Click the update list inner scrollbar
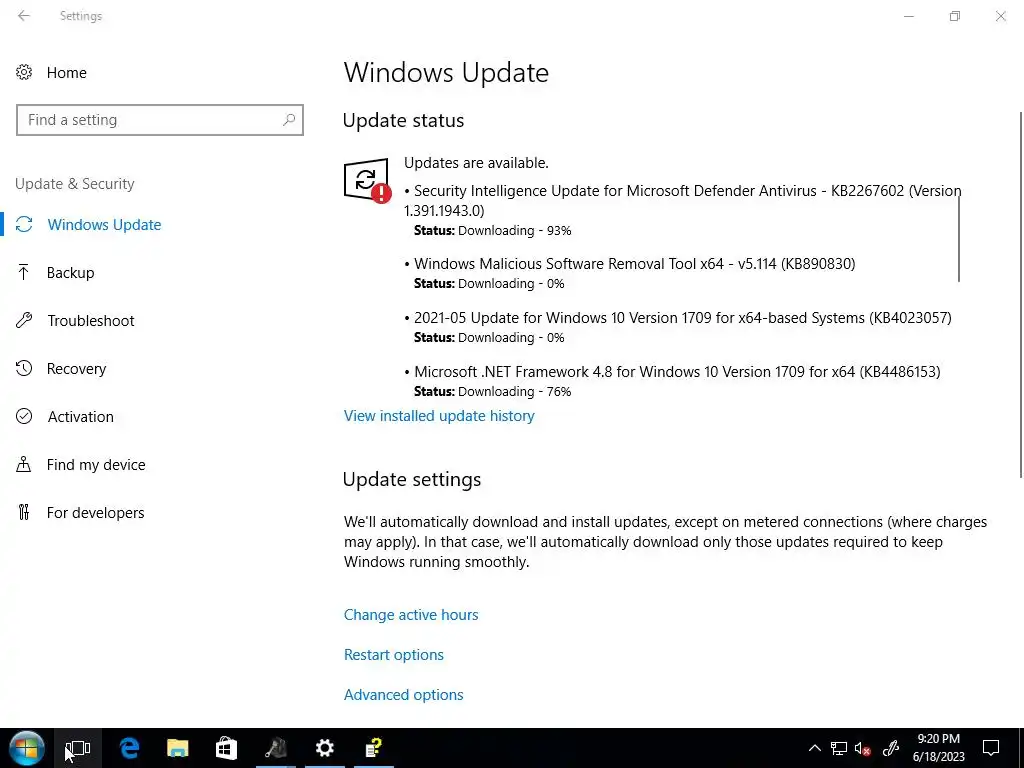This screenshot has width=1024, height=768. coord(959,238)
